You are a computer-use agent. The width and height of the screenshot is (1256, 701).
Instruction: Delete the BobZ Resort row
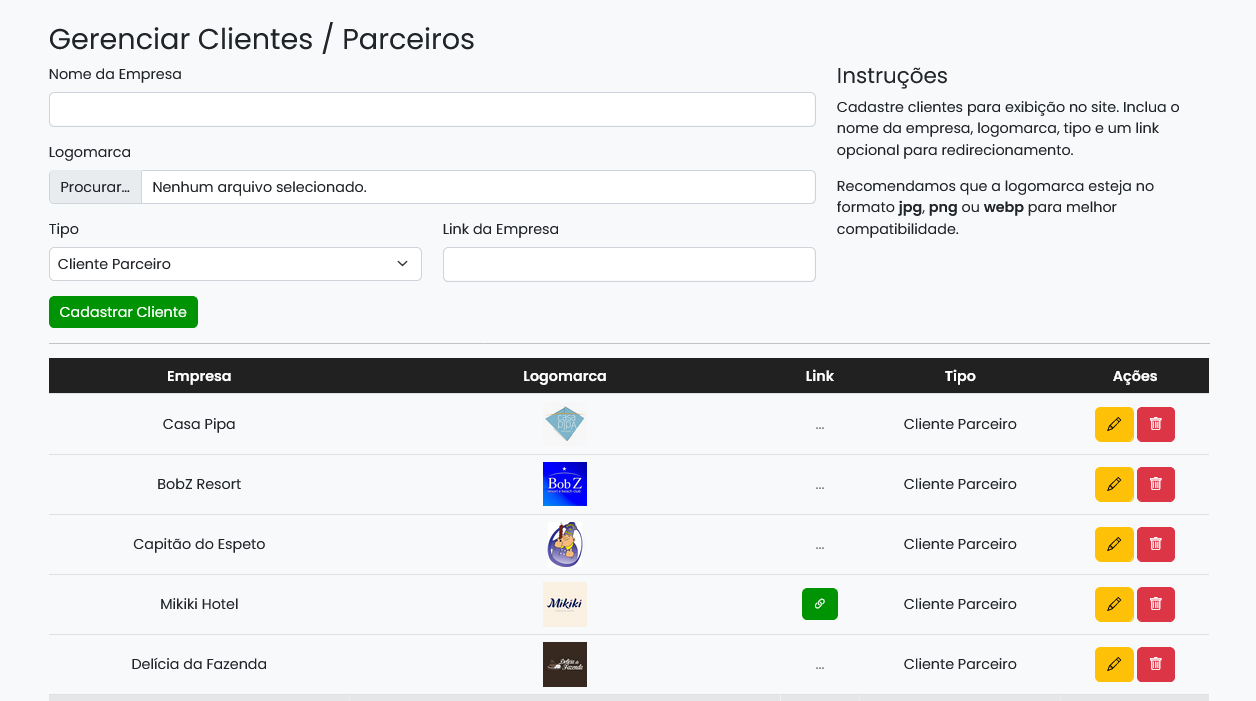point(1156,484)
